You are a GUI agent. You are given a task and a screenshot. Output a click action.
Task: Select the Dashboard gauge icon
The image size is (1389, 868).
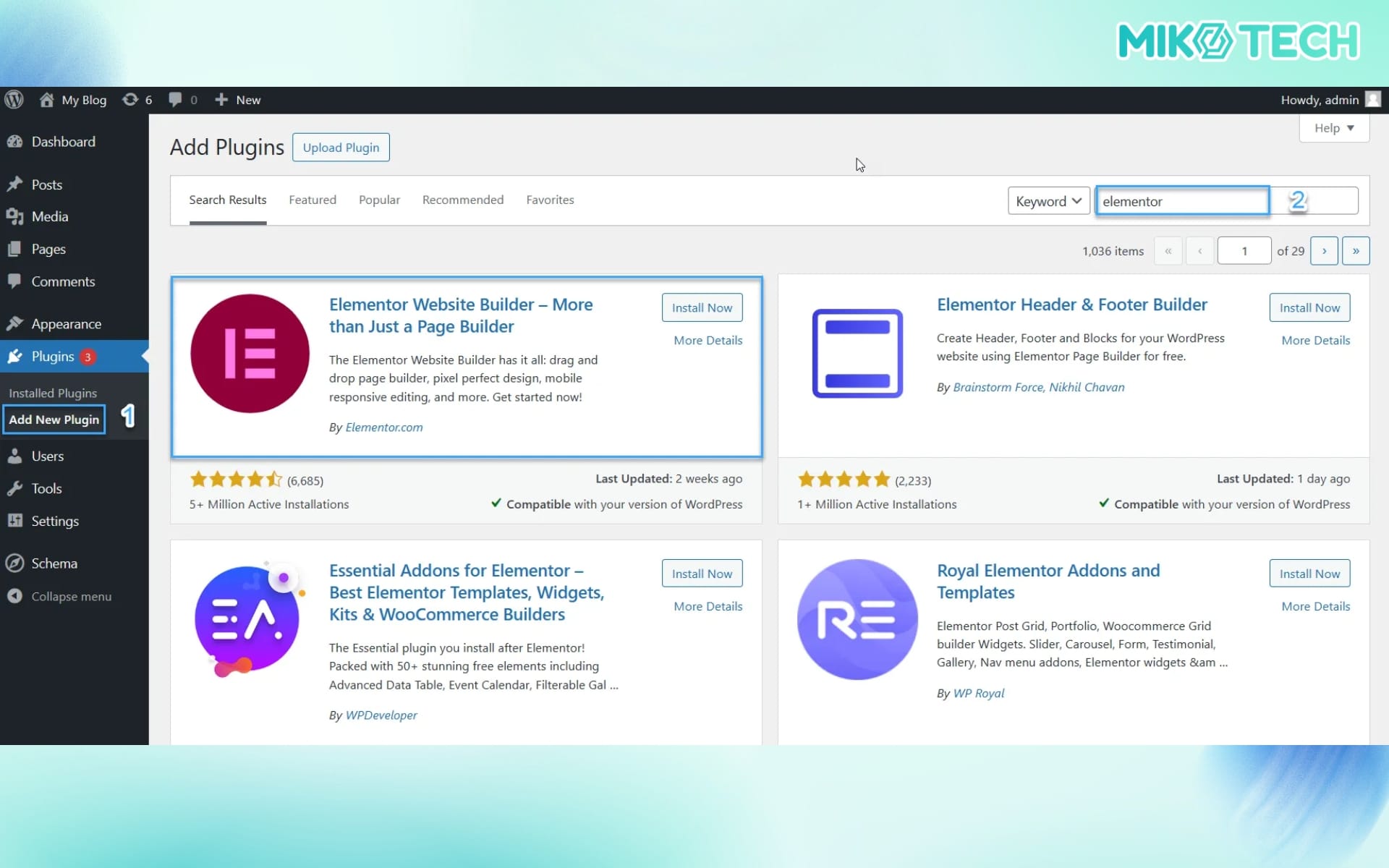coord(15,141)
